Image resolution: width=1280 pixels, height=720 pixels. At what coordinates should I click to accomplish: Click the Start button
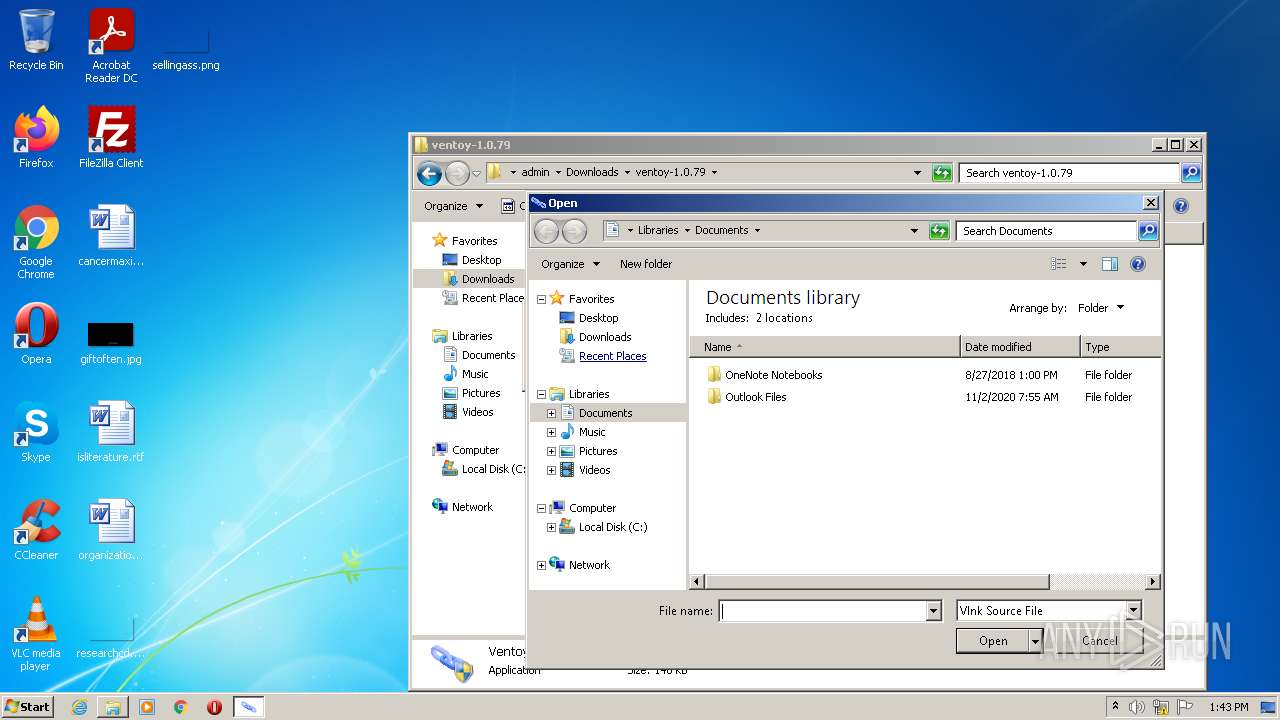pos(28,707)
